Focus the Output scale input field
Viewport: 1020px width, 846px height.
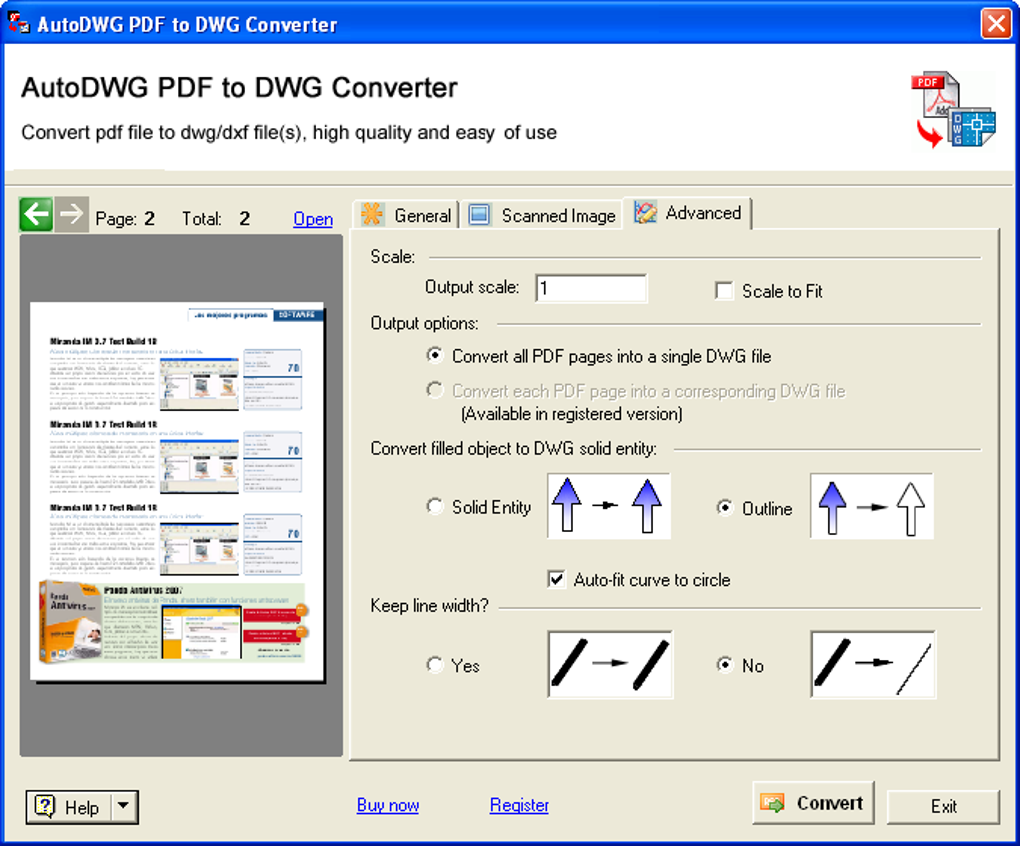click(591, 288)
